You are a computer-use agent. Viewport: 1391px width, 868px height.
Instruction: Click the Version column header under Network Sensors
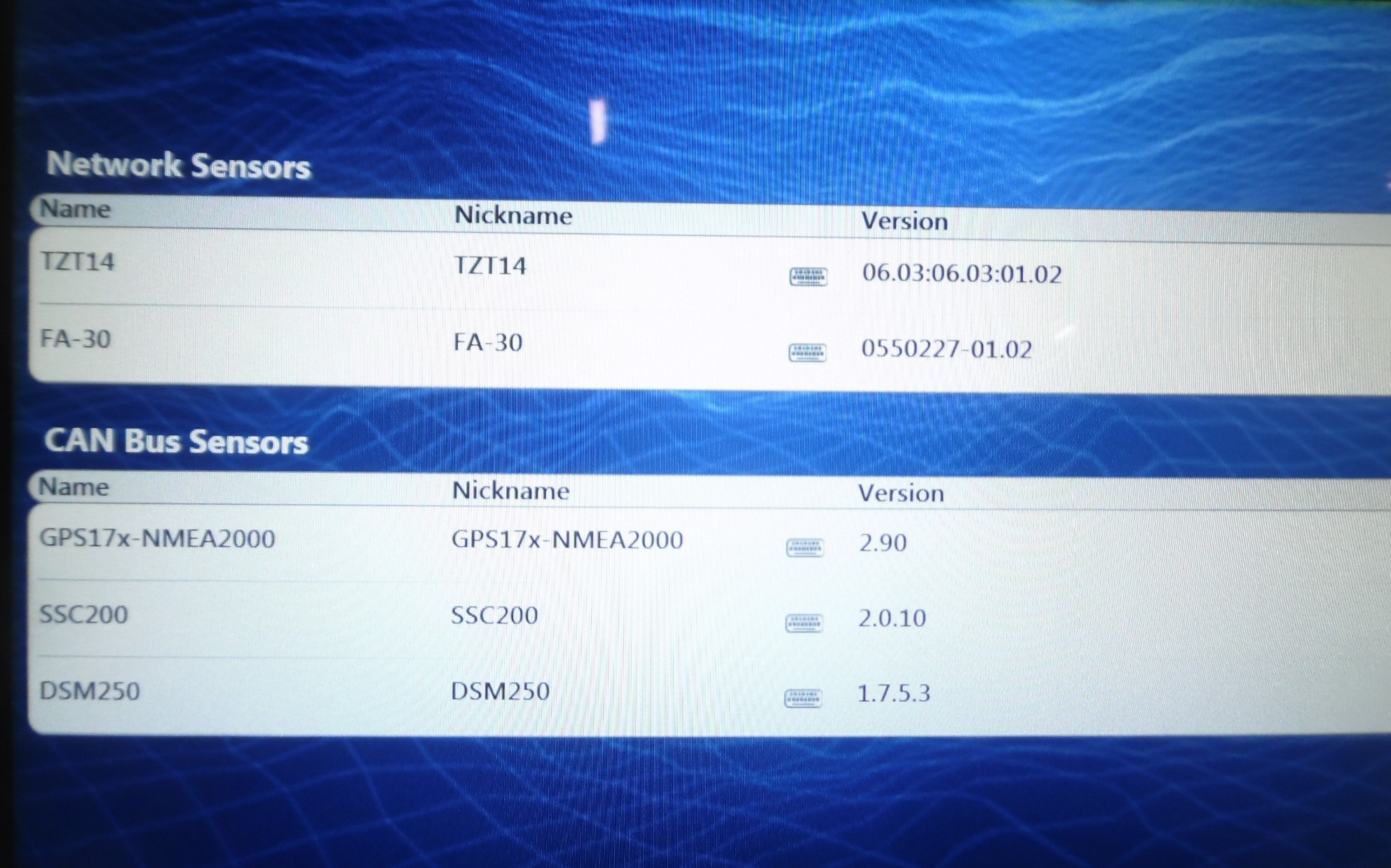(904, 221)
